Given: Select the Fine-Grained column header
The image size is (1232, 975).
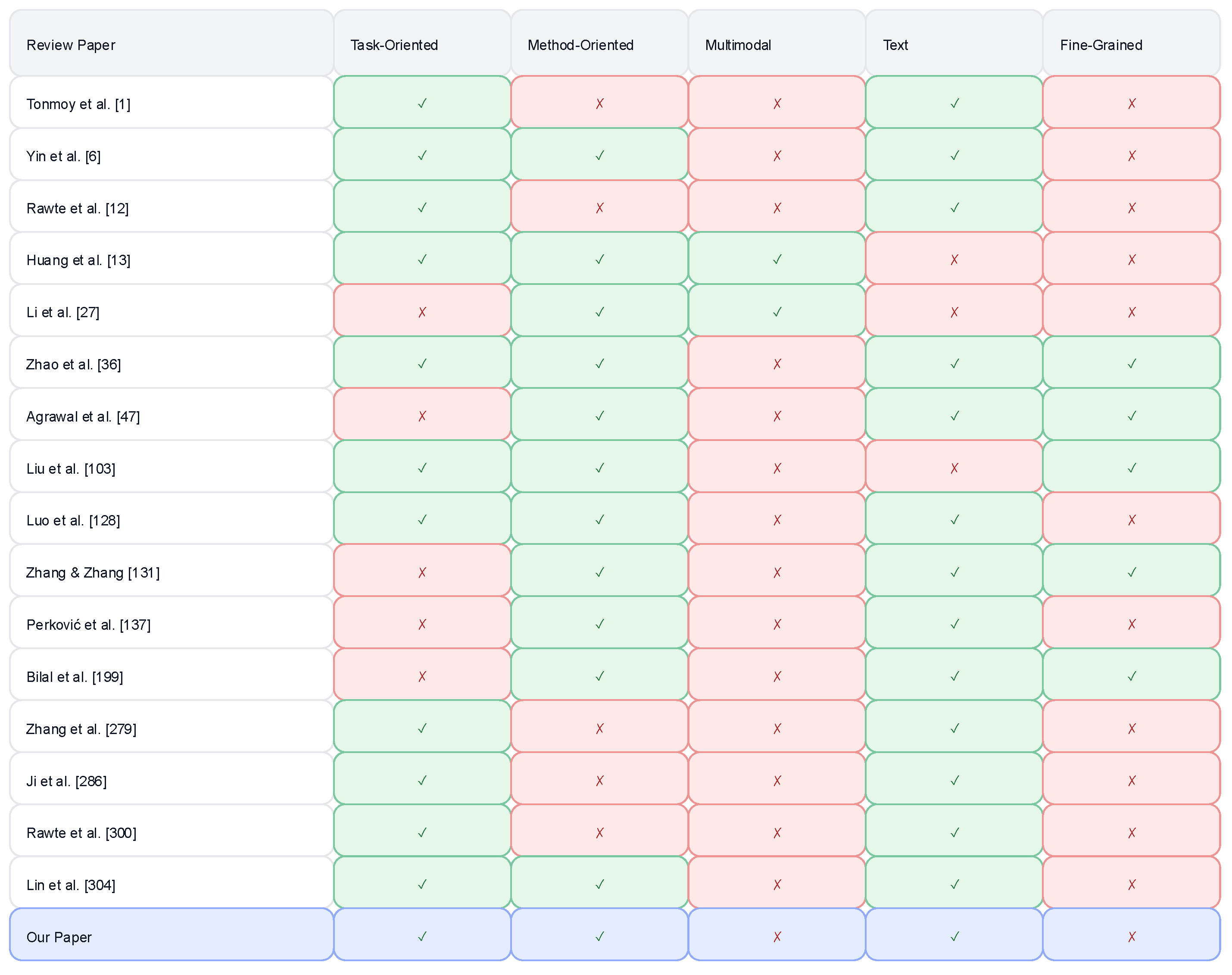Looking at the screenshot, I should (1101, 45).
